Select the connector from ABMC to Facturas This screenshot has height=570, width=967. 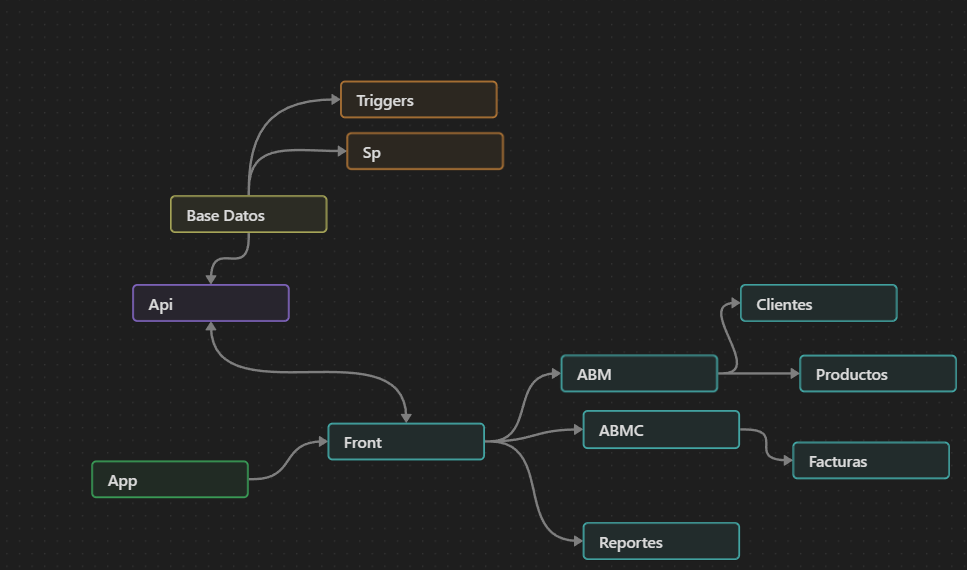766,444
